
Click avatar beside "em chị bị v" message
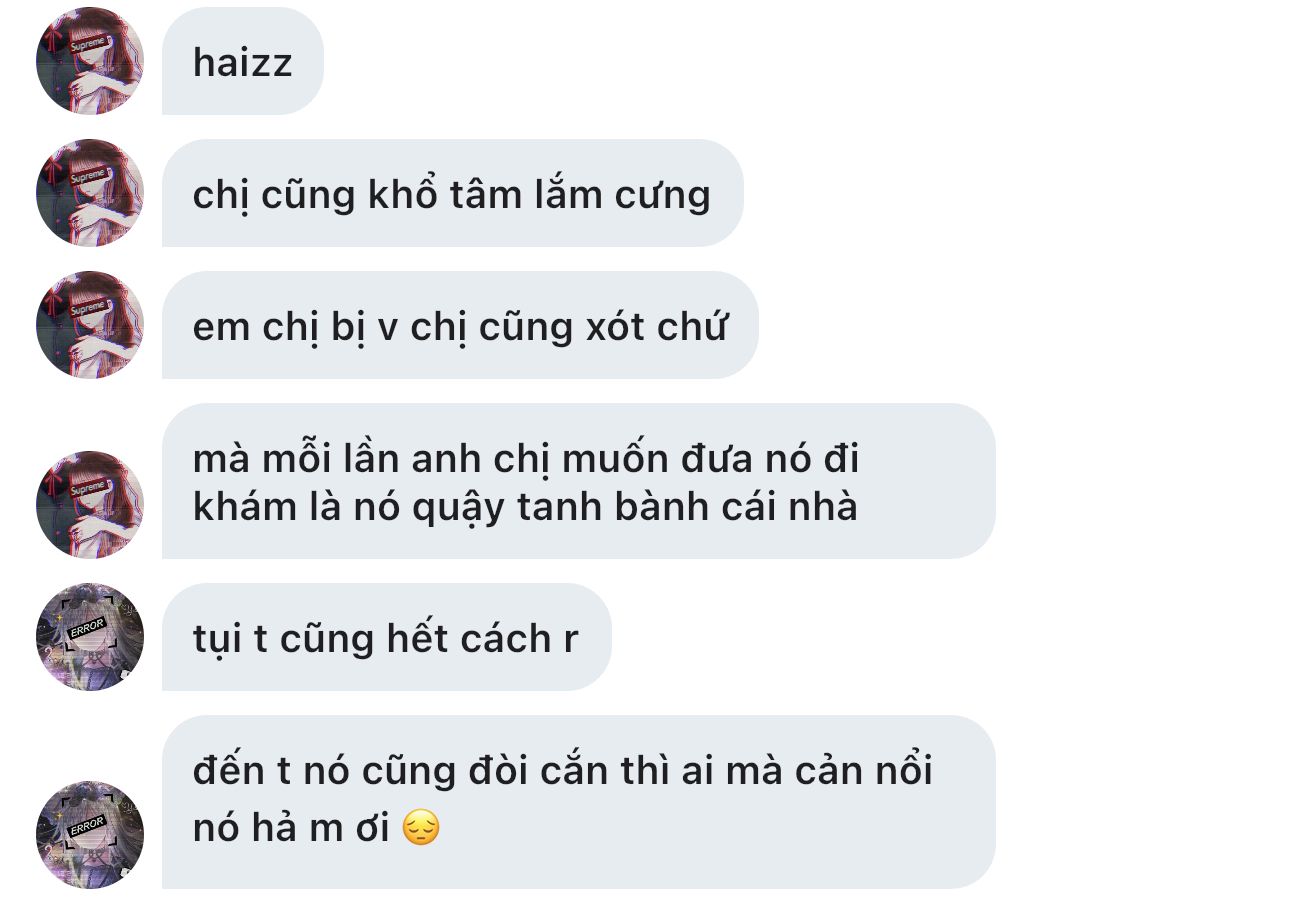(x=90, y=325)
